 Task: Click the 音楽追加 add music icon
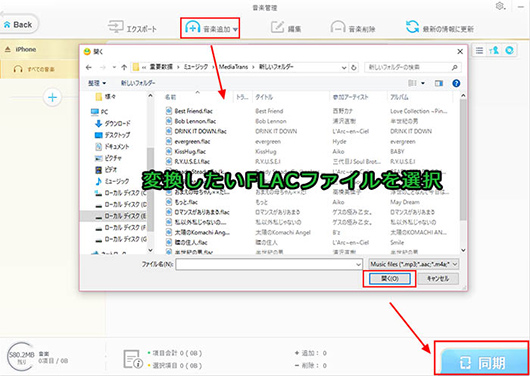point(193,28)
